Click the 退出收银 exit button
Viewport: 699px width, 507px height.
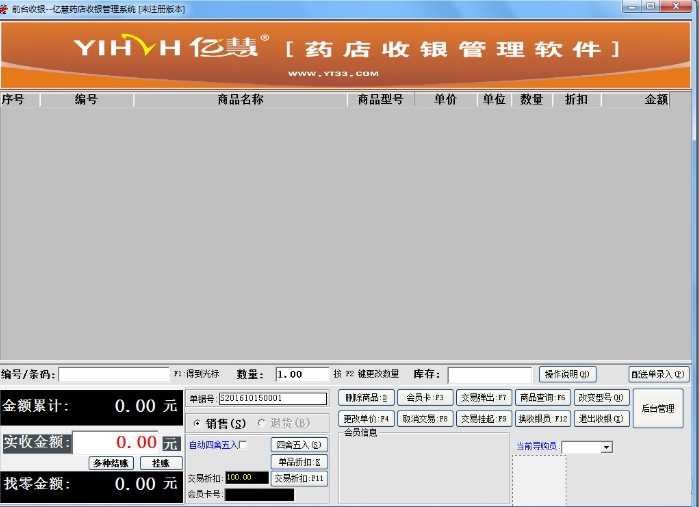601,419
